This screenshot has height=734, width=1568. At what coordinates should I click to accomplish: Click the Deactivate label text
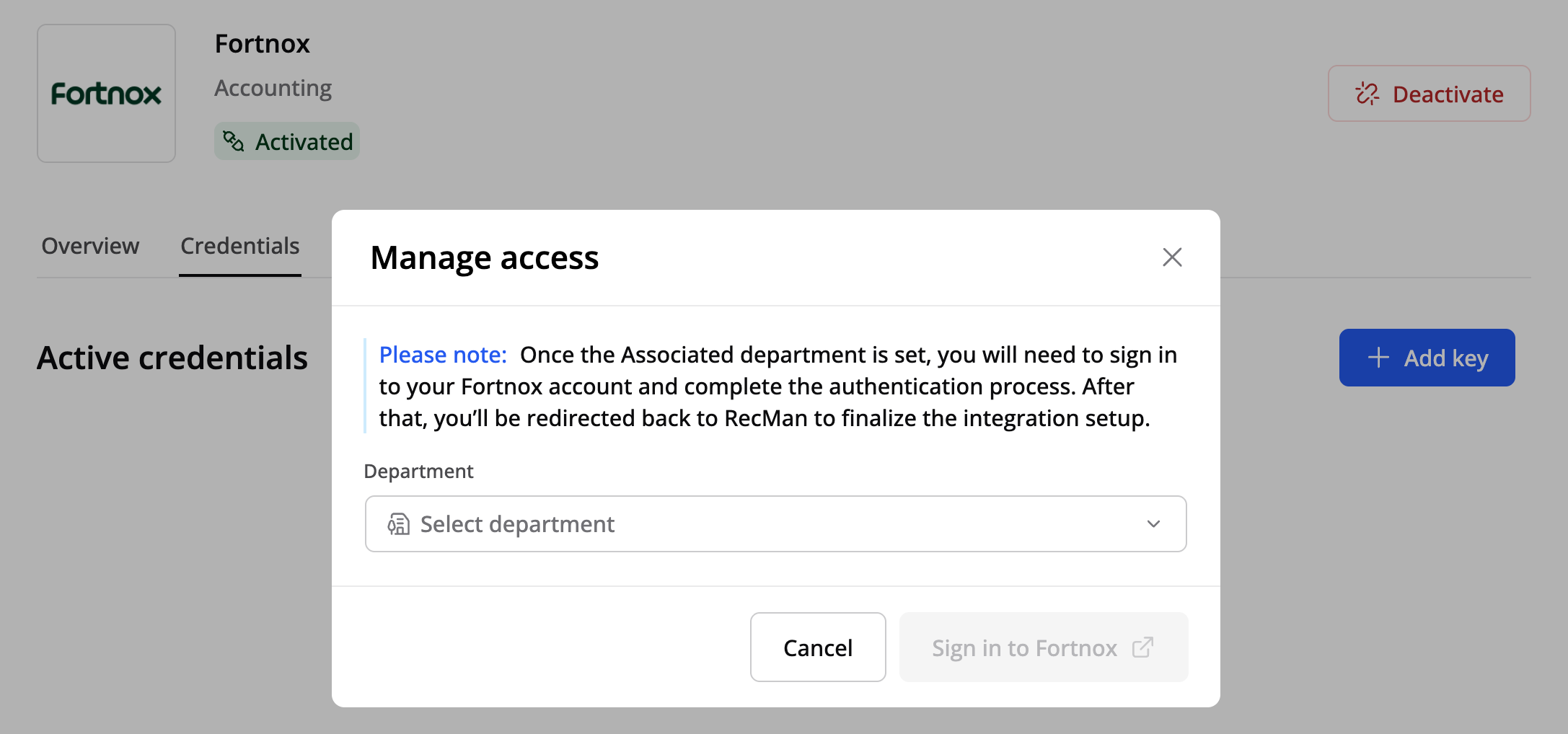click(1448, 94)
